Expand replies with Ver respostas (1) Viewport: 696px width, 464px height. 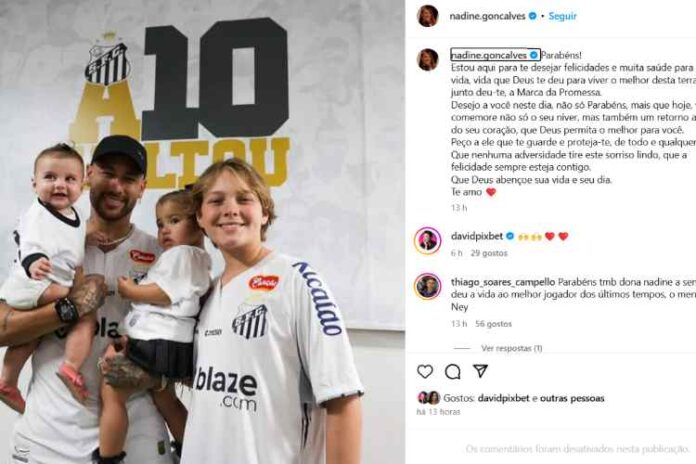pyautogui.click(x=511, y=348)
